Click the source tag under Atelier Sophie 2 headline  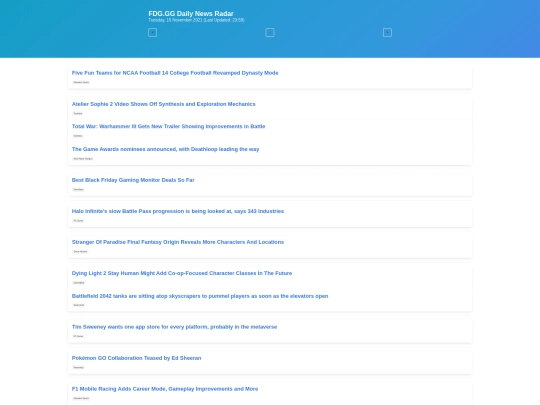pyautogui.click(x=78, y=113)
